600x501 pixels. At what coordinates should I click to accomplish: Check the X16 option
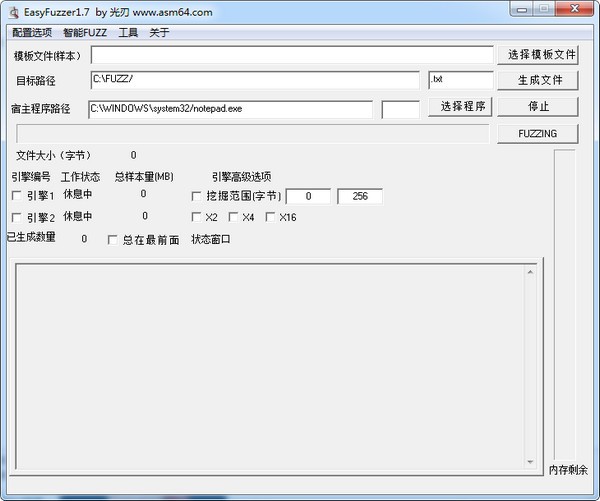click(x=270, y=217)
